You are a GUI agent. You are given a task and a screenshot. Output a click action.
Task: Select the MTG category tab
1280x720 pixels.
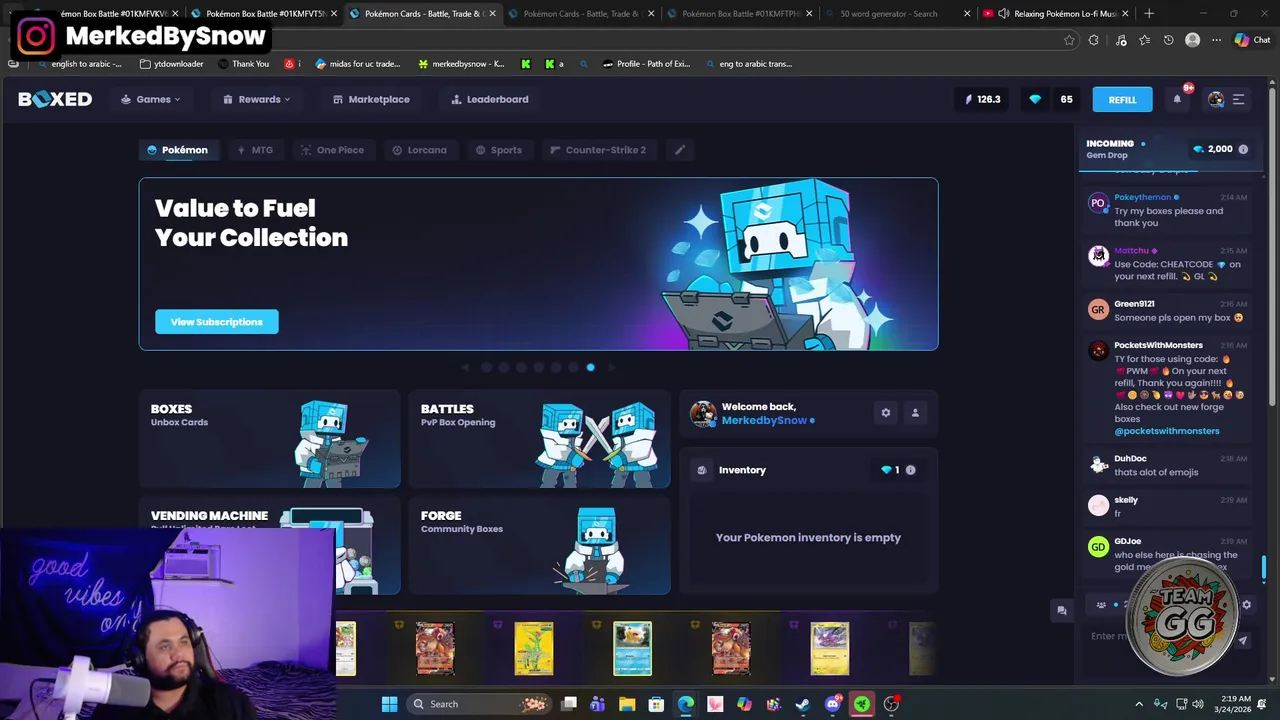coord(255,150)
